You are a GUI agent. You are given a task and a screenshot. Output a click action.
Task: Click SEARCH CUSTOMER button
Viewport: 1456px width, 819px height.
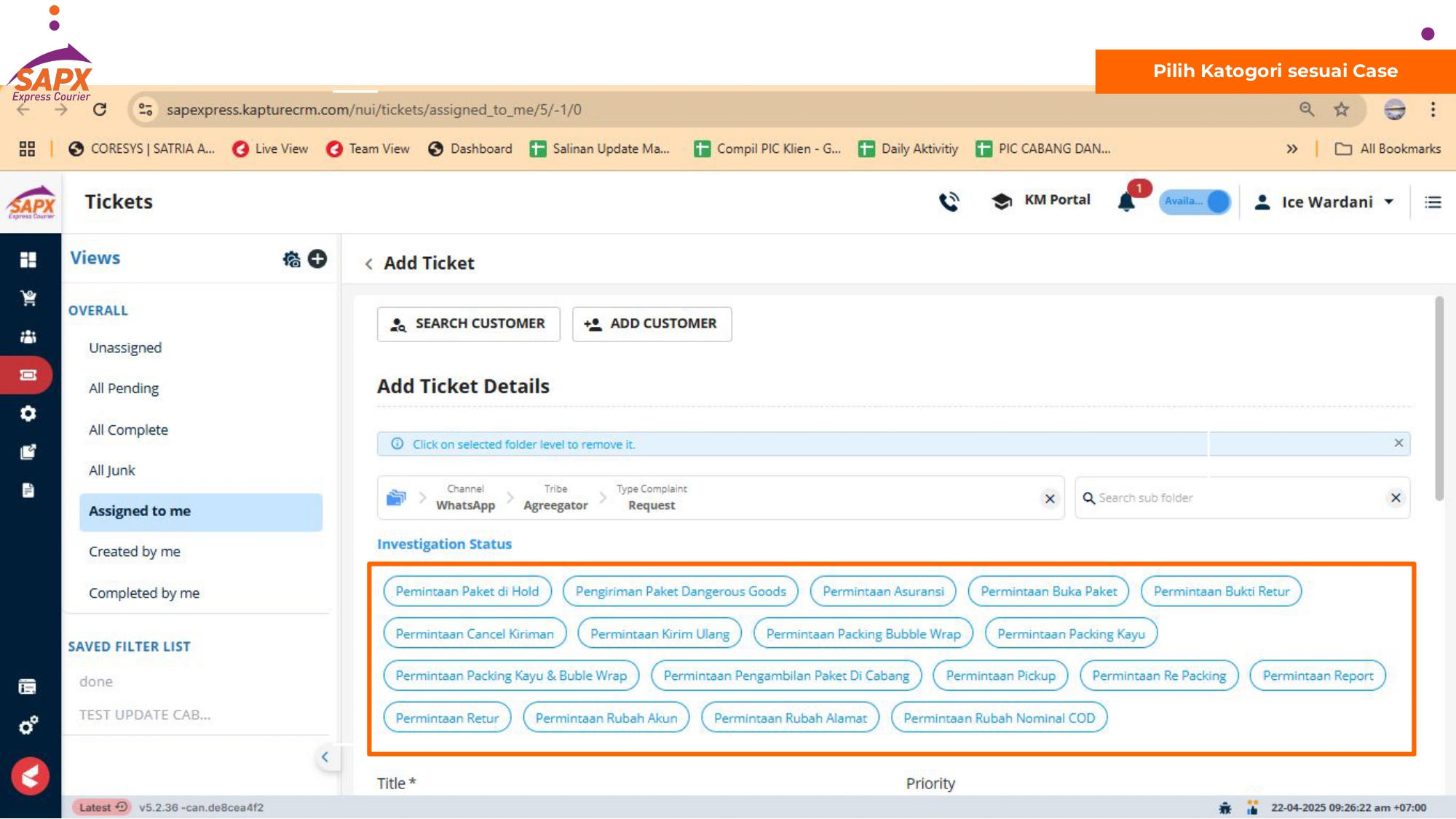click(x=469, y=324)
